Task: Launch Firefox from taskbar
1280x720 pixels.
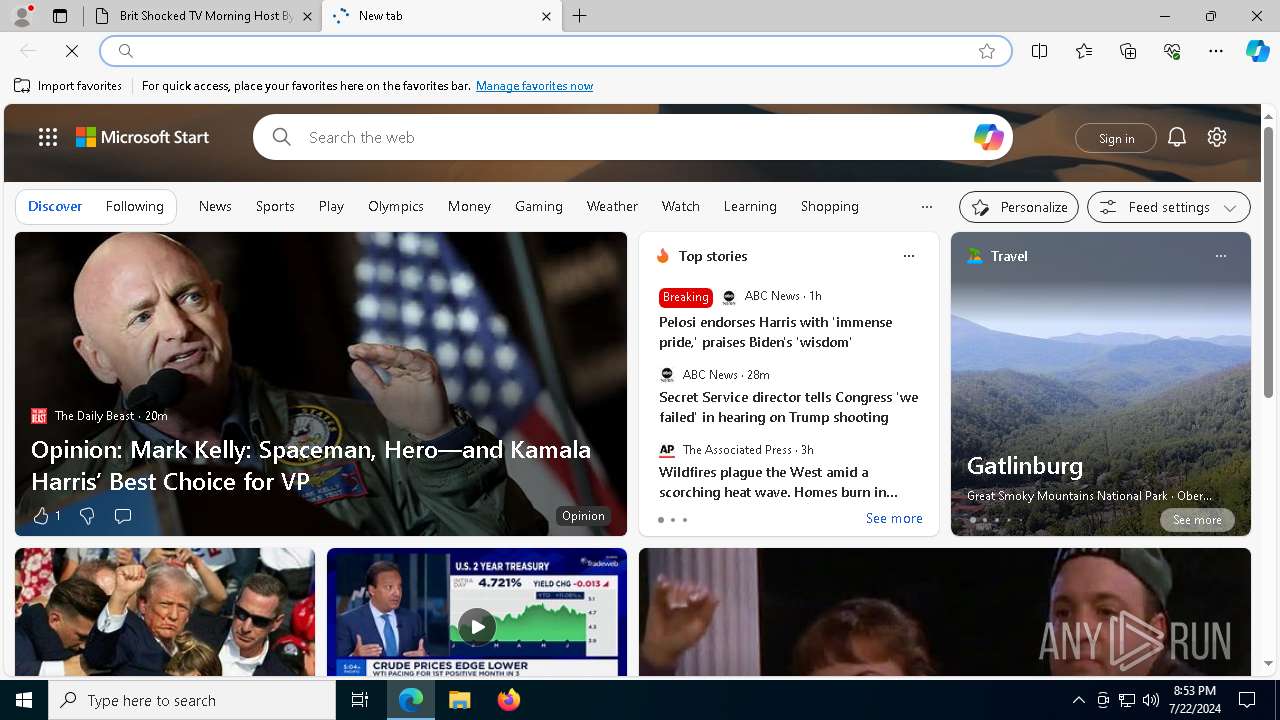Action: click(x=509, y=700)
